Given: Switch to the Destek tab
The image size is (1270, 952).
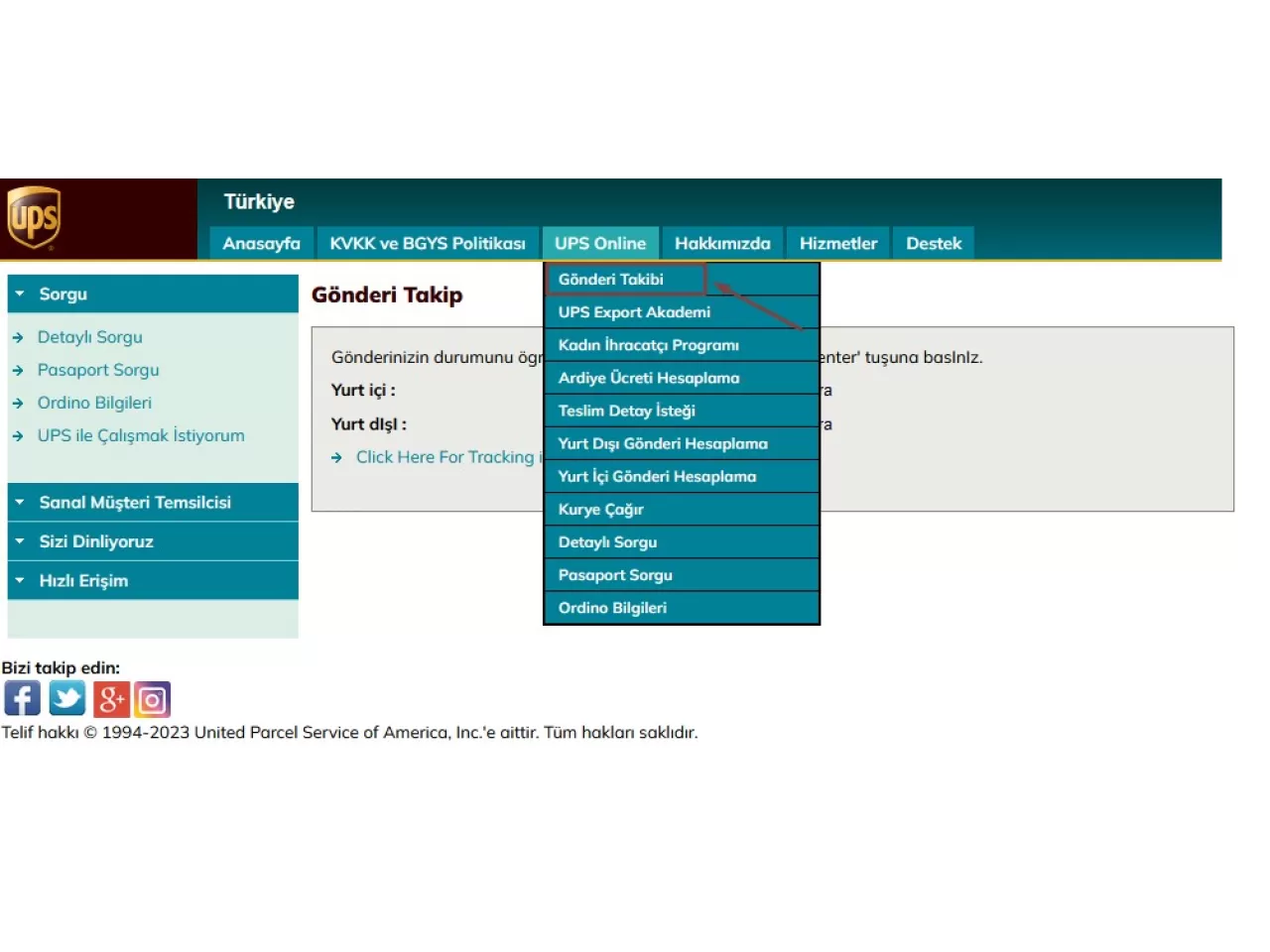Looking at the screenshot, I should (x=933, y=244).
